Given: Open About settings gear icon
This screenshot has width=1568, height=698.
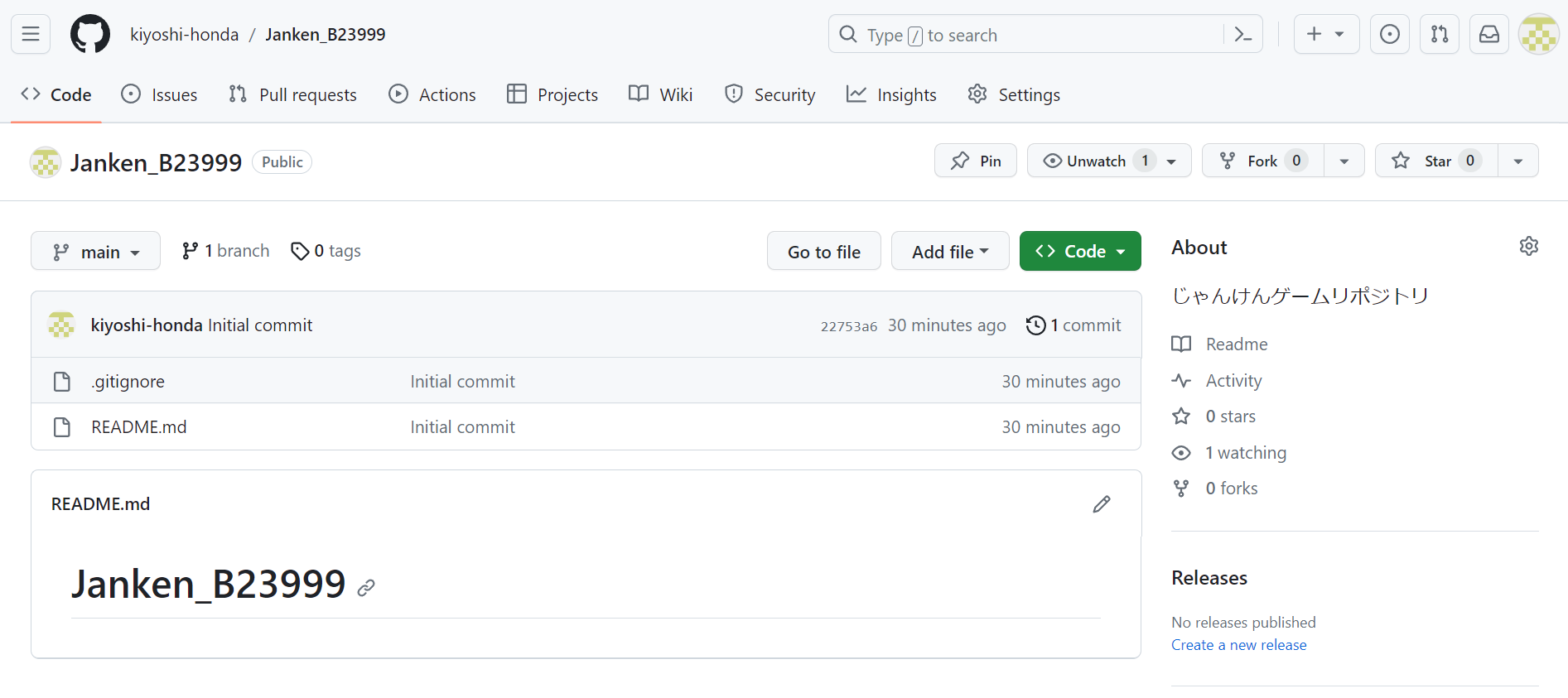Looking at the screenshot, I should (1528, 246).
